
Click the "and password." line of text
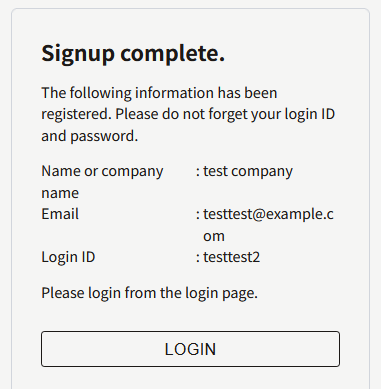tap(90, 136)
